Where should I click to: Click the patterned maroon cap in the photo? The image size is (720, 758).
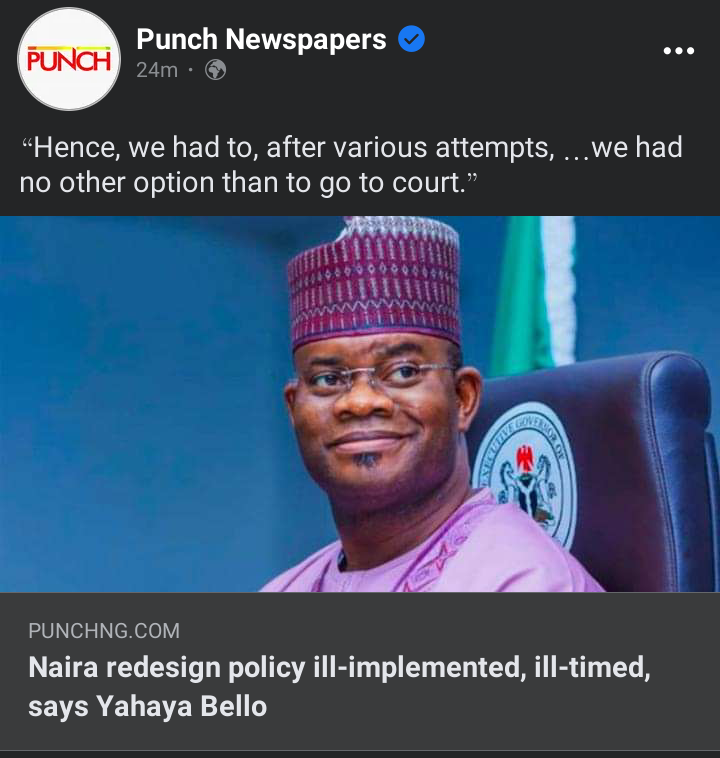point(374,282)
